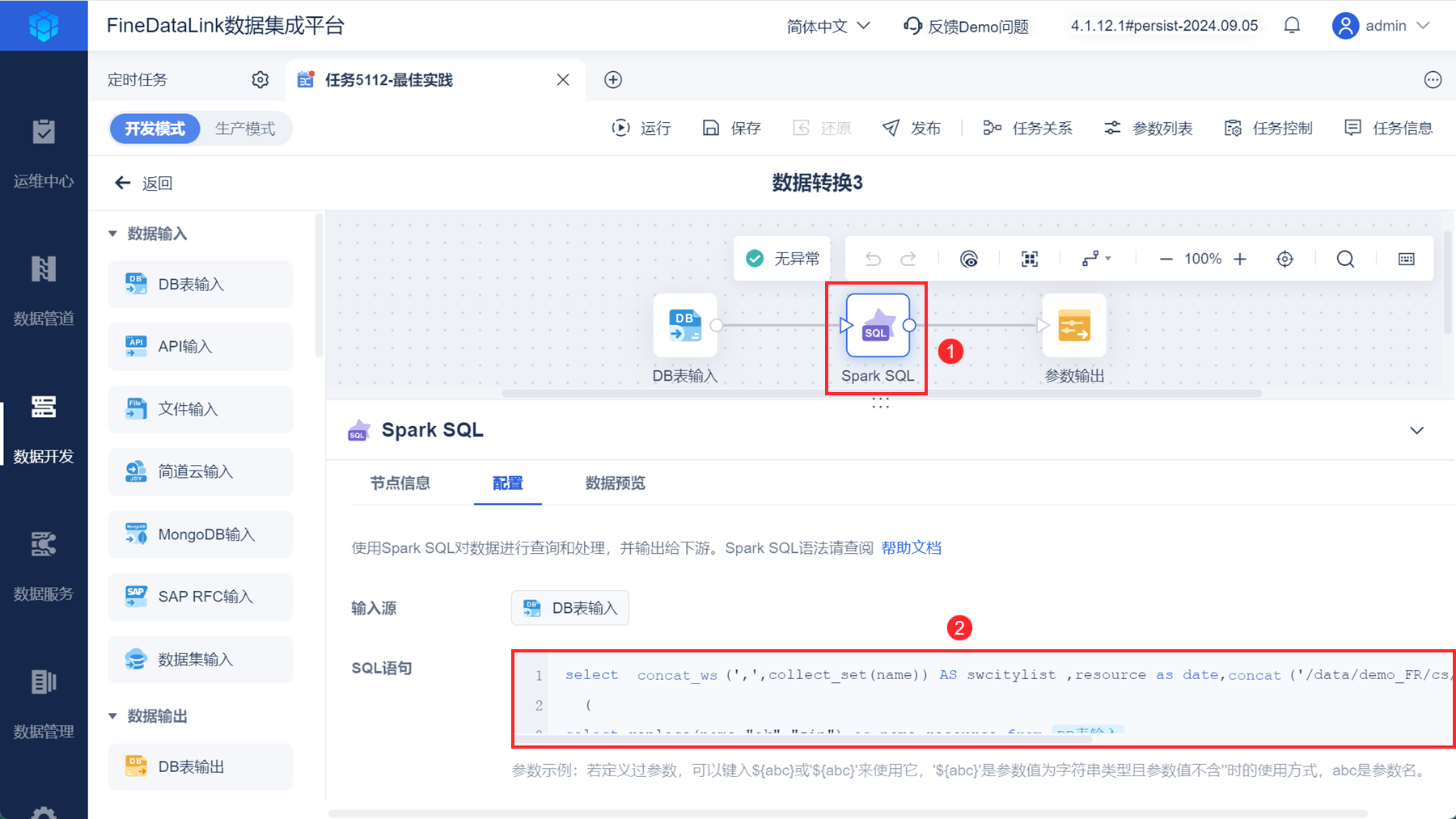Open the 帮助文档 link
The image size is (1456, 819).
[912, 547]
